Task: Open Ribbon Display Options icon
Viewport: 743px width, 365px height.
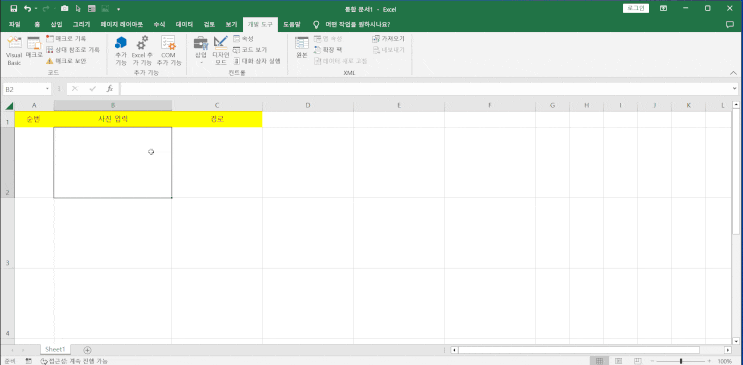Action: [x=663, y=9]
